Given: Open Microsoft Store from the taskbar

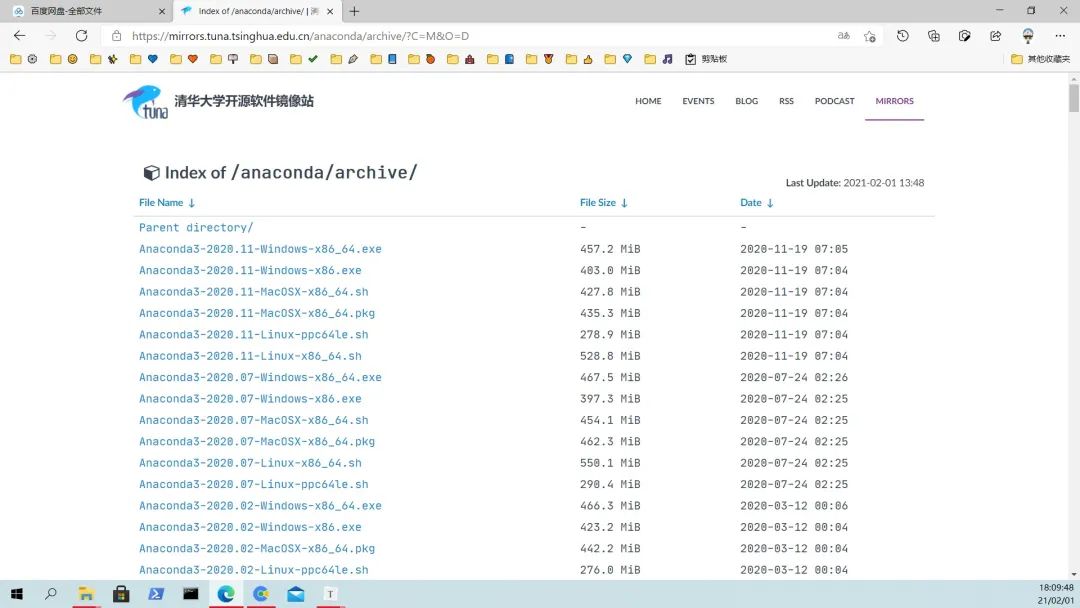Looking at the screenshot, I should pyautogui.click(x=121, y=594).
